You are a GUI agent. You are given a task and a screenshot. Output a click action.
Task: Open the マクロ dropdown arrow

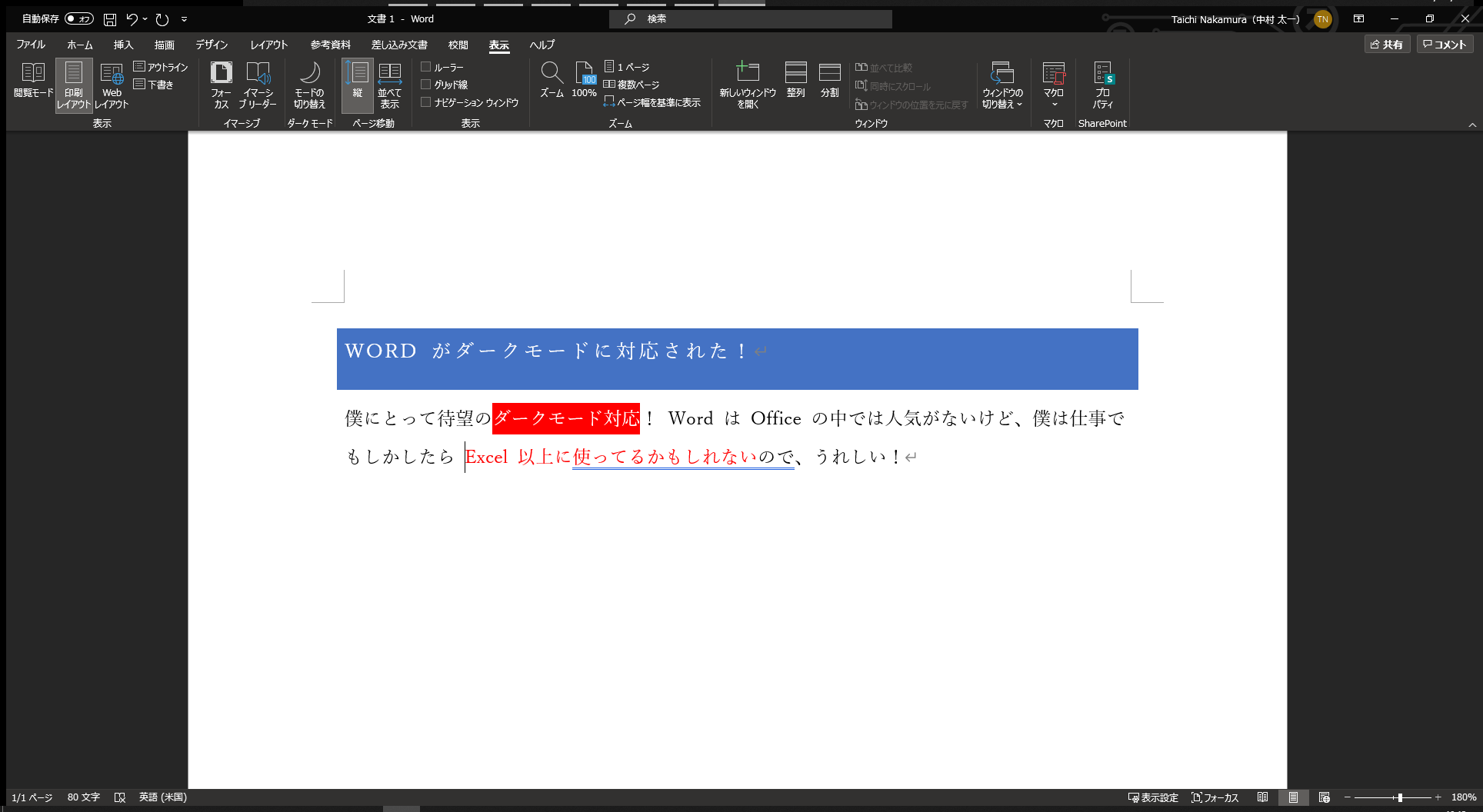[1054, 105]
